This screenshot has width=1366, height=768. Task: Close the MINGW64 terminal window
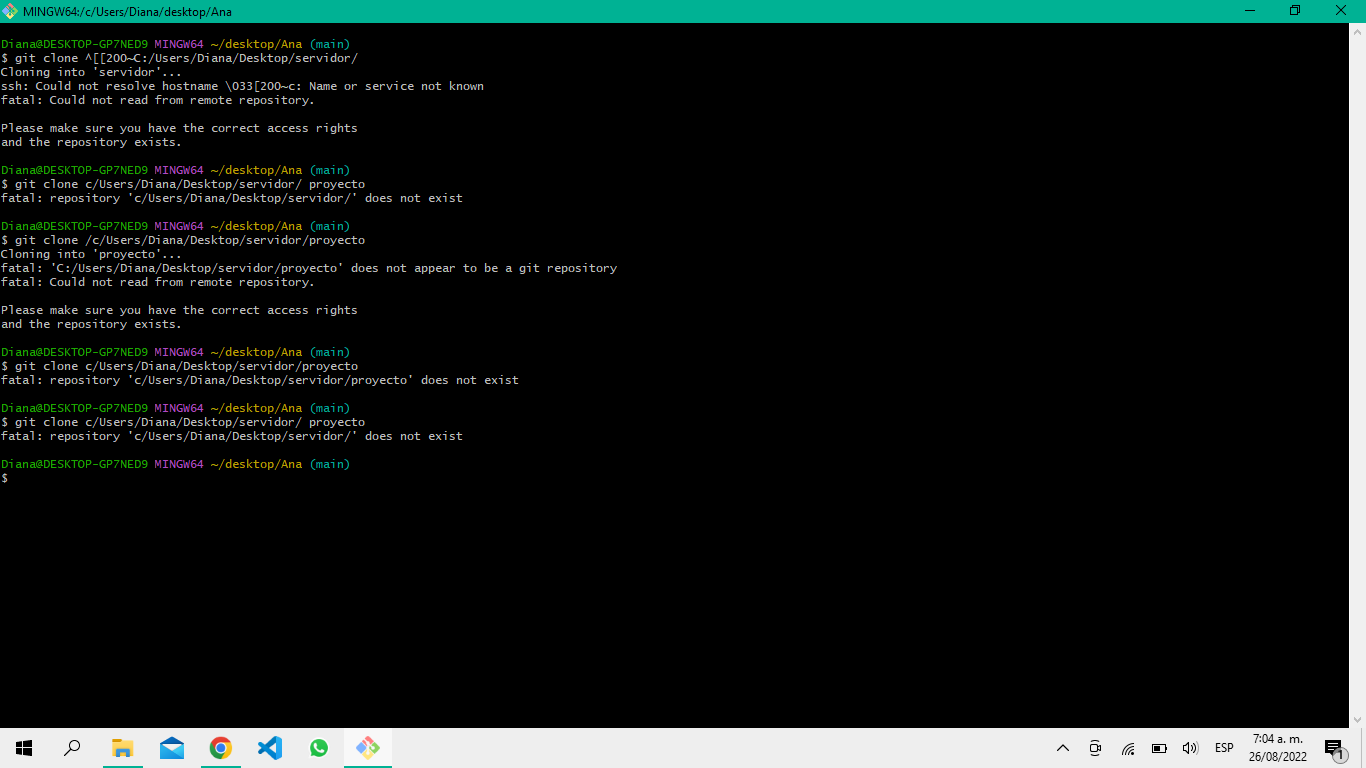[x=1342, y=11]
